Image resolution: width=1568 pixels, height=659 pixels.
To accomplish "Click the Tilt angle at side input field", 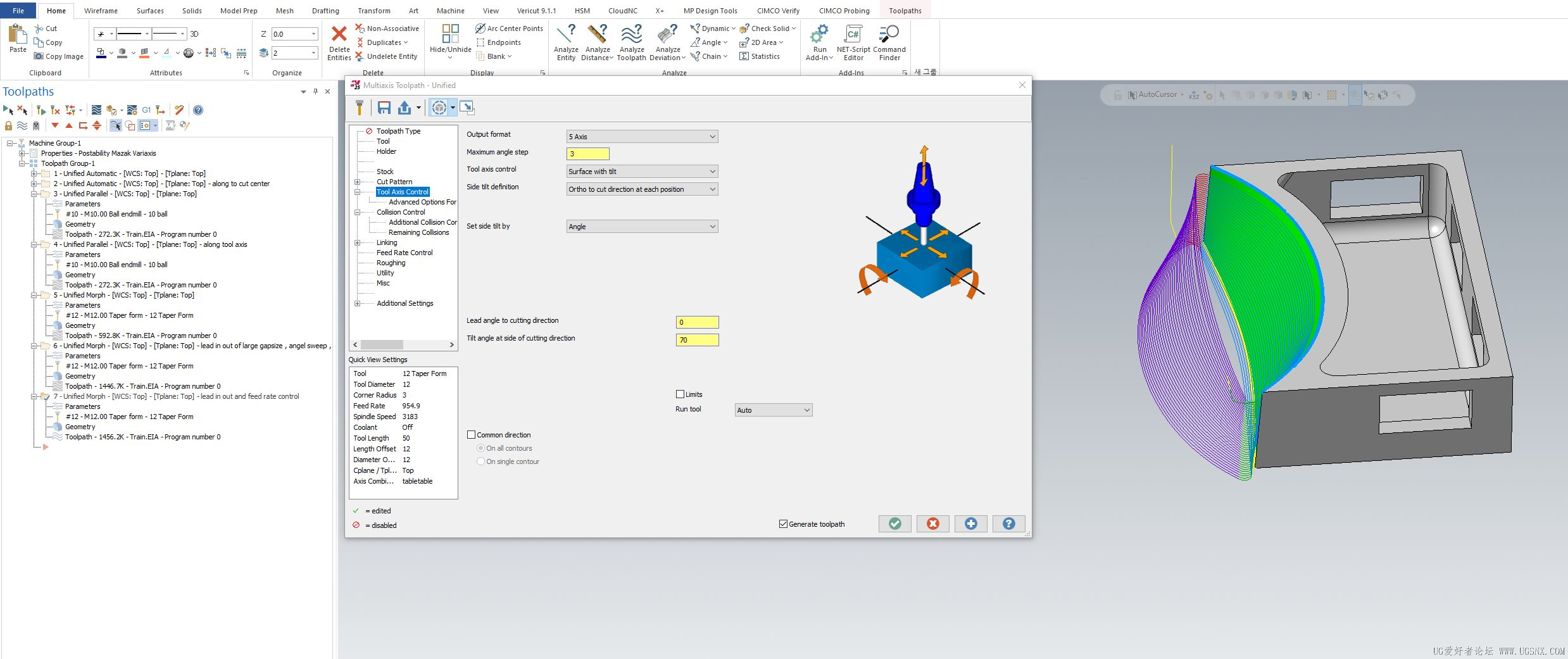I will [x=697, y=340].
